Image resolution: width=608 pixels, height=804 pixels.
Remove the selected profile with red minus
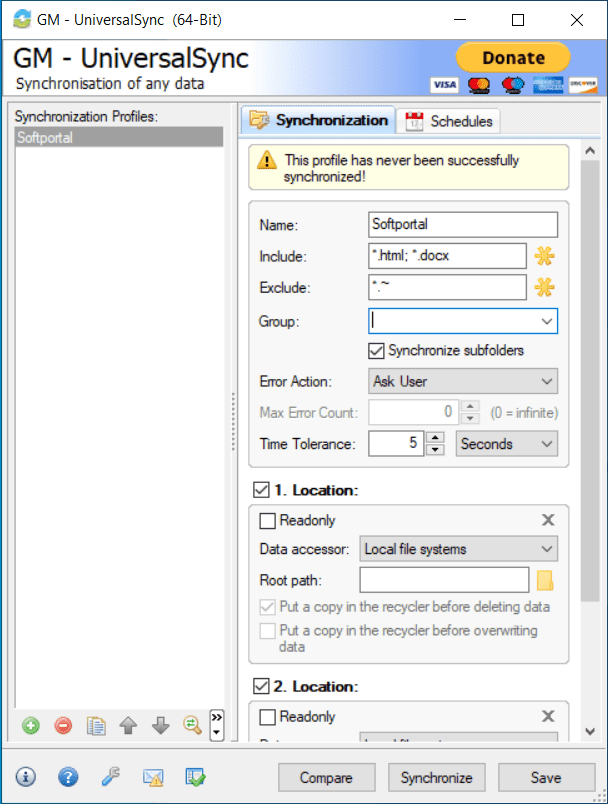(63, 726)
